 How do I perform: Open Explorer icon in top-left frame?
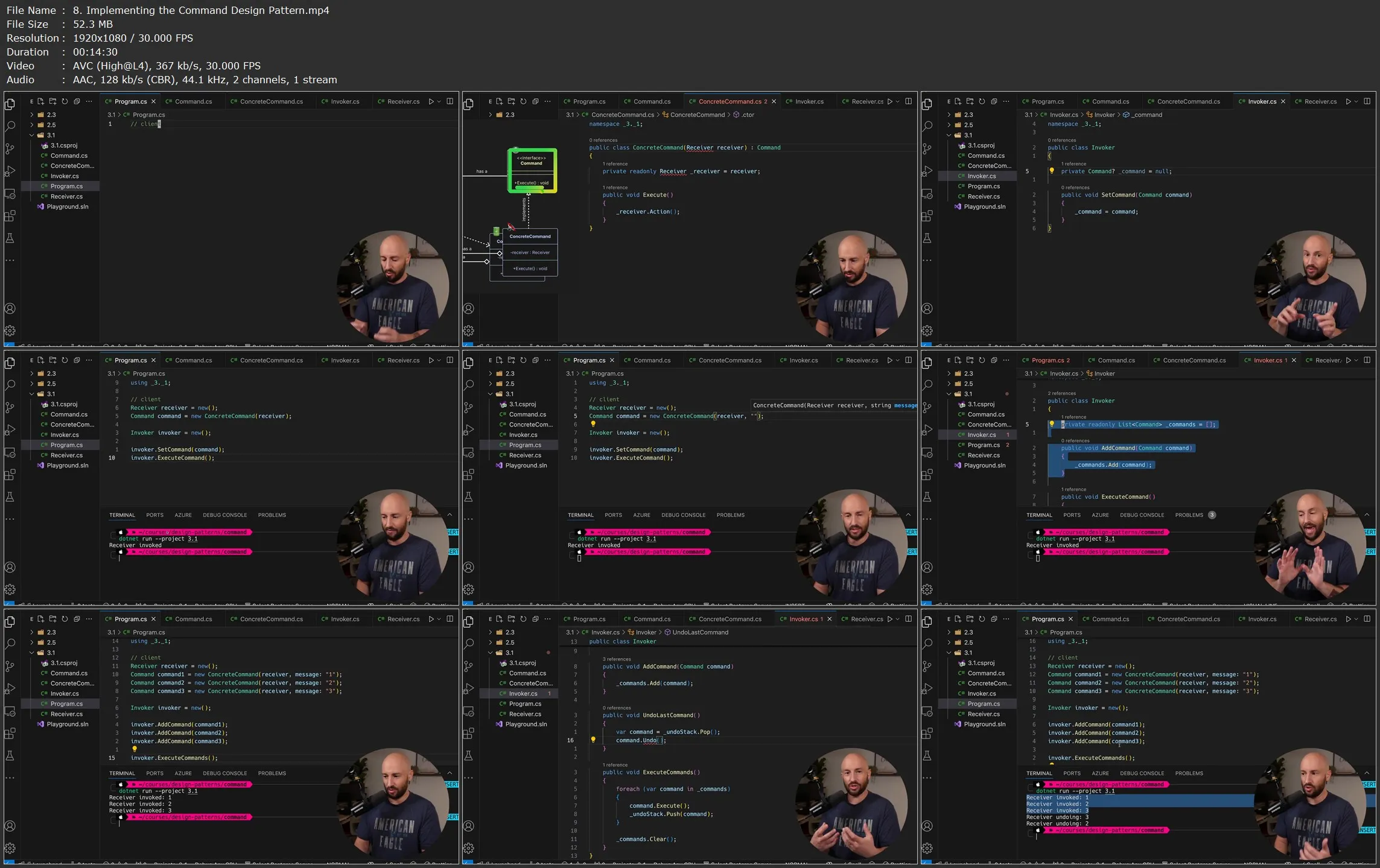10,104
